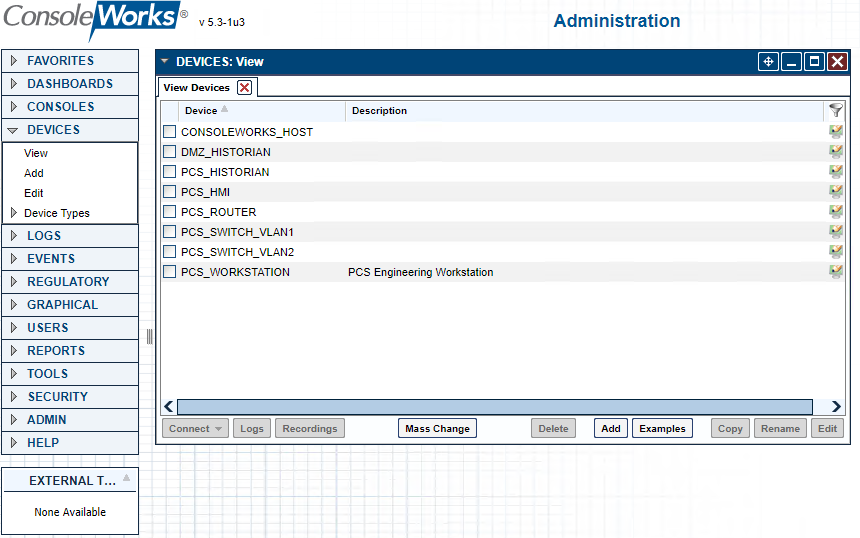The image size is (860, 538).
Task: Click the filter funnel icon
Action: point(835,110)
